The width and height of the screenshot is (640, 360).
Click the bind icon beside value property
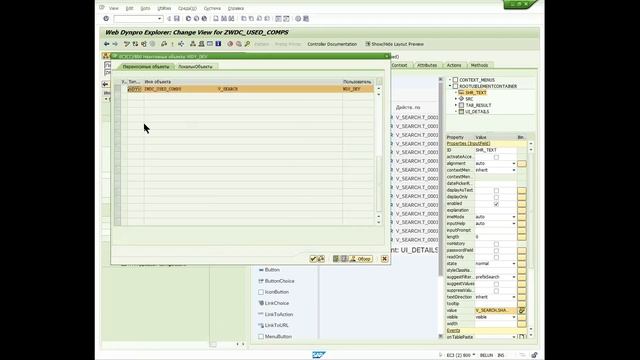[x=522, y=311]
